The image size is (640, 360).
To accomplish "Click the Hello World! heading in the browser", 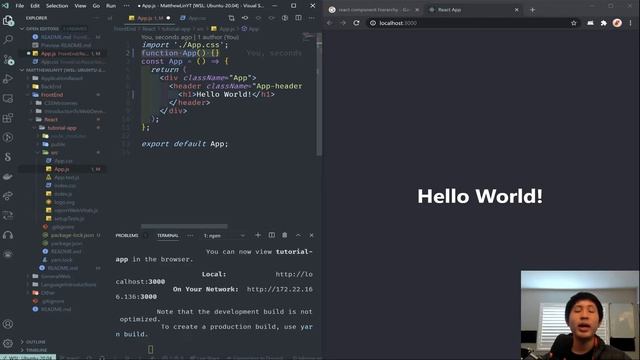I will pos(480,196).
